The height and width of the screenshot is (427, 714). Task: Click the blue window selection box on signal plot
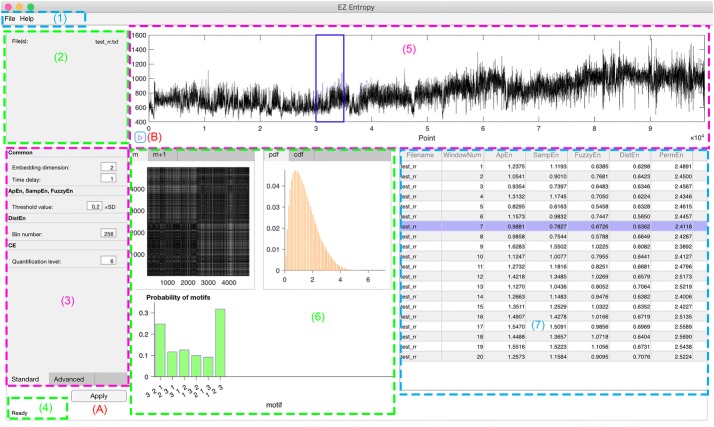click(x=330, y=78)
